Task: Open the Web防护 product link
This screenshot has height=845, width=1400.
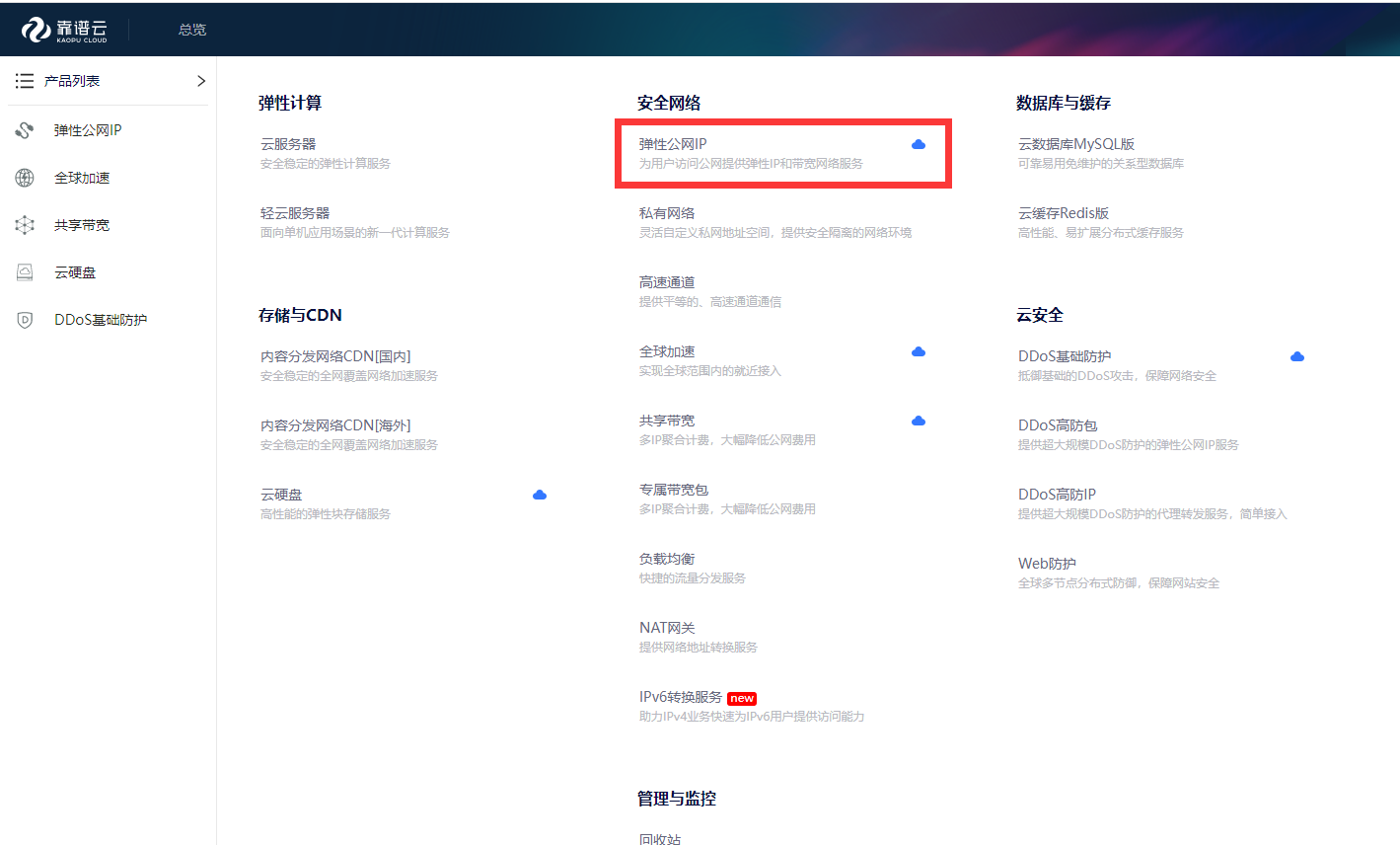Action: pyautogui.click(x=1047, y=564)
